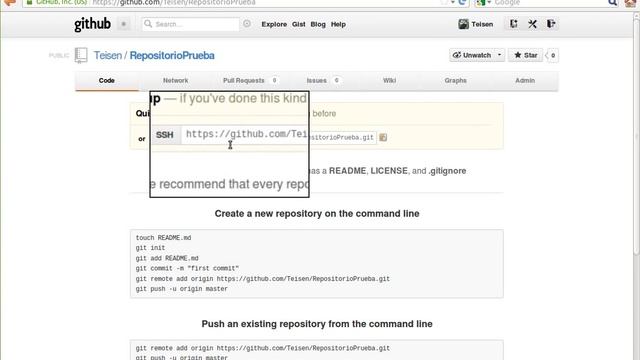Click 'git remote add origin' line in first code block
Viewport: 640px width, 360px height.
[262, 278]
